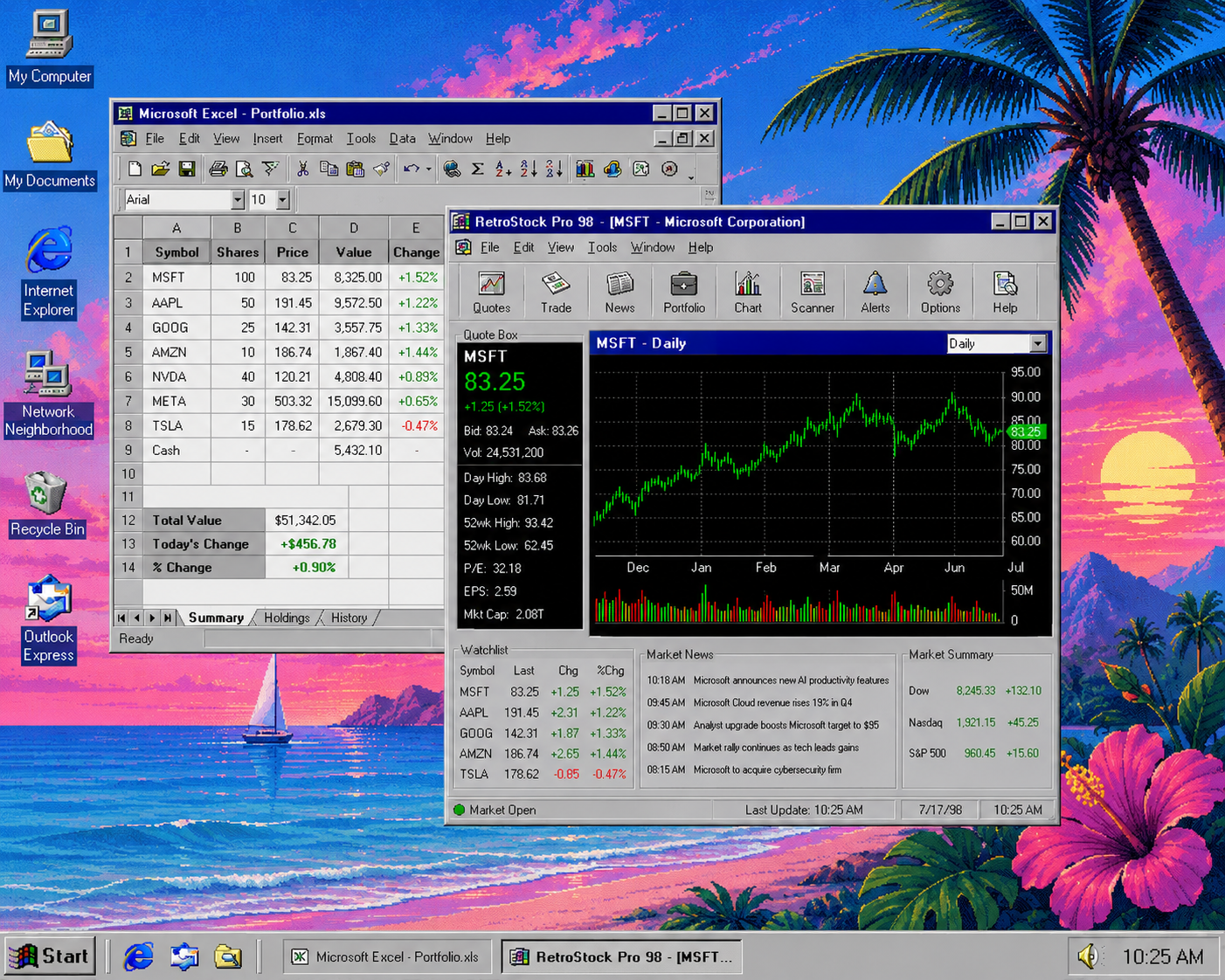1225x980 pixels.
Task: Select the Summary sheet tab
Action: 216,618
